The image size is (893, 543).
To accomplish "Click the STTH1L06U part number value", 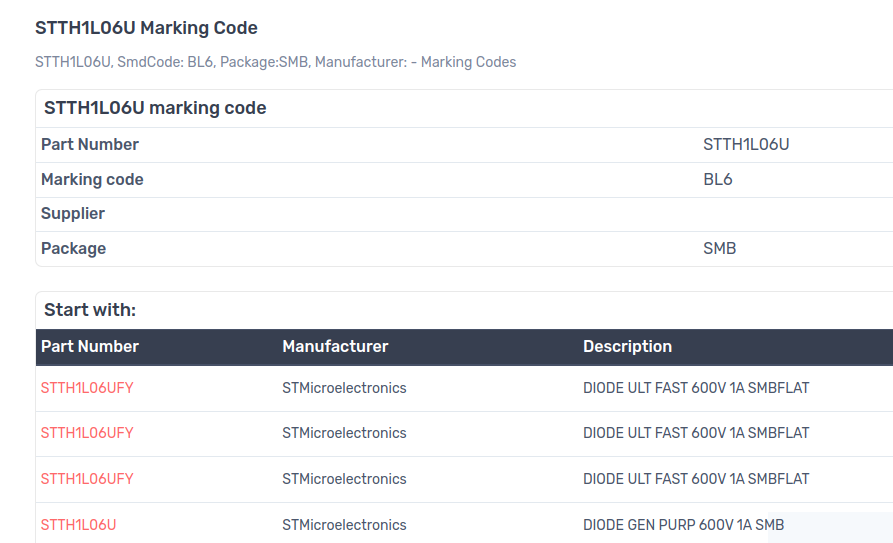I will (x=746, y=145).
